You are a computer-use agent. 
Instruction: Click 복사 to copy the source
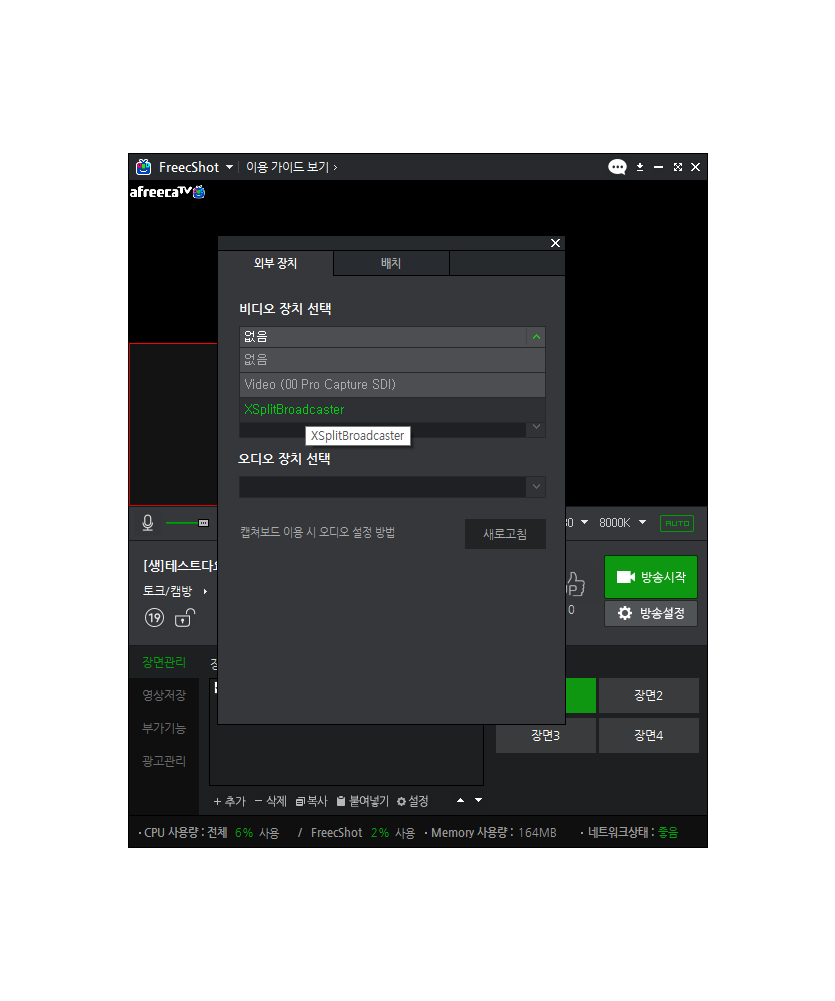[312, 801]
